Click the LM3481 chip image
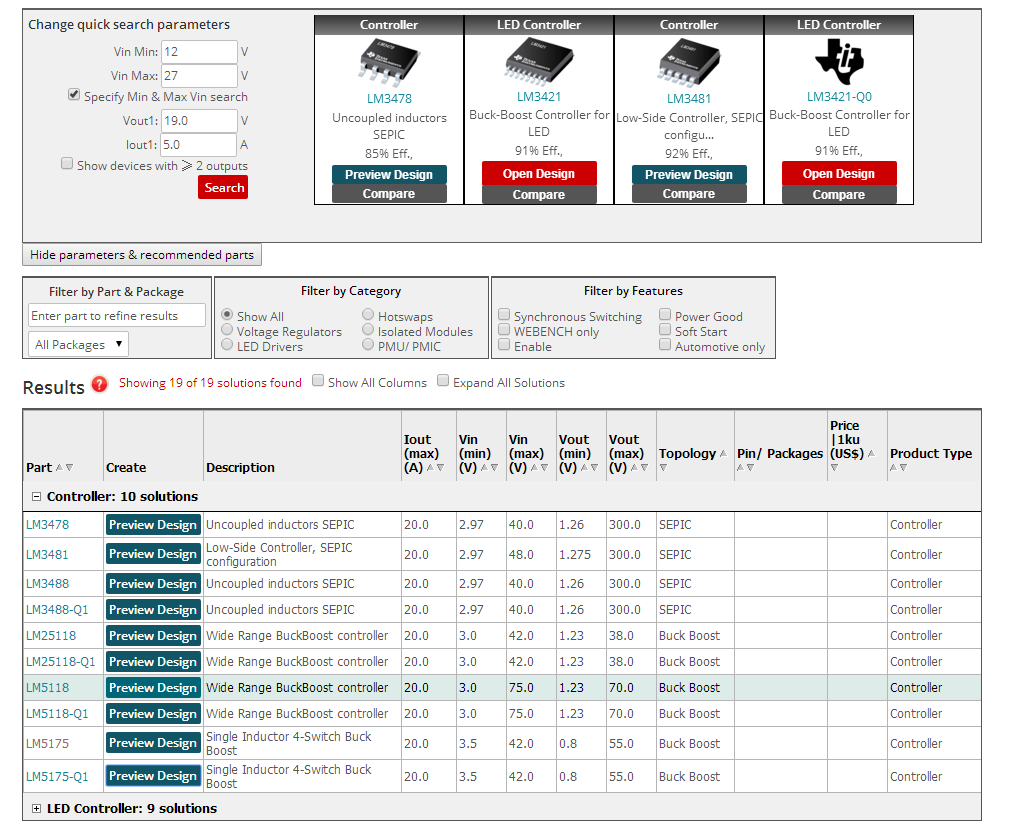Image resolution: width=1025 pixels, height=830 pixels. (688, 63)
